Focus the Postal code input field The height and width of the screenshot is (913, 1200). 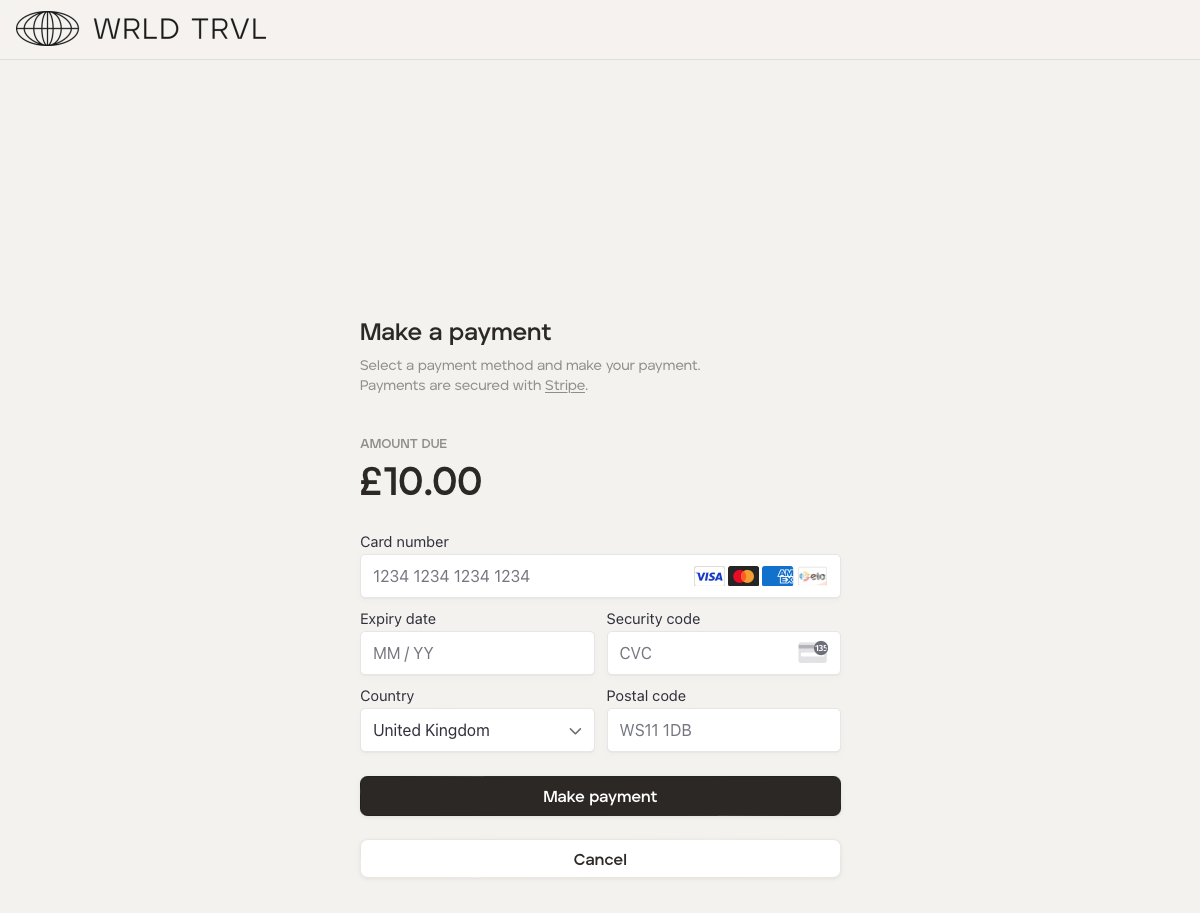coord(723,730)
